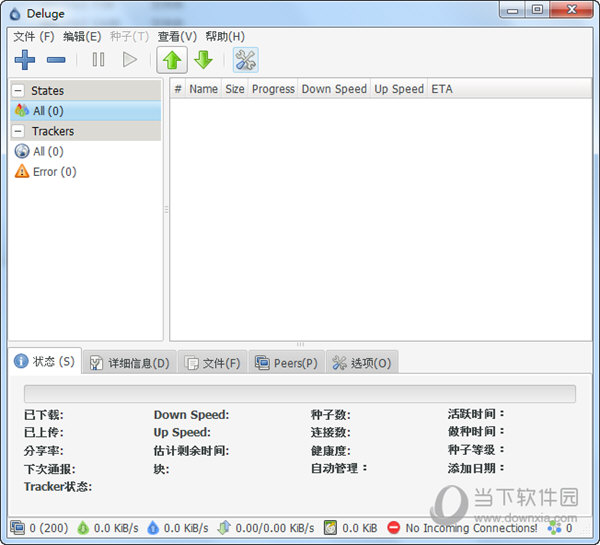Viewport: 600px width, 545px height.
Task: Click the Deluge droplet icon in title bar
Action: coord(15,14)
